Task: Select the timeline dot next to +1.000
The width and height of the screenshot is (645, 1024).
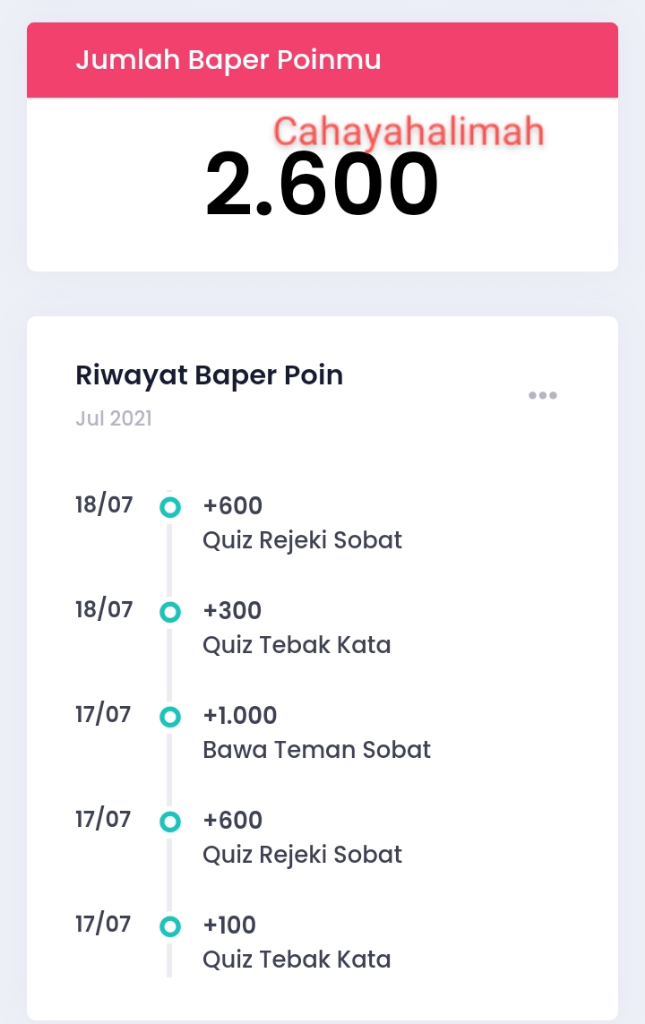Action: tap(170, 717)
